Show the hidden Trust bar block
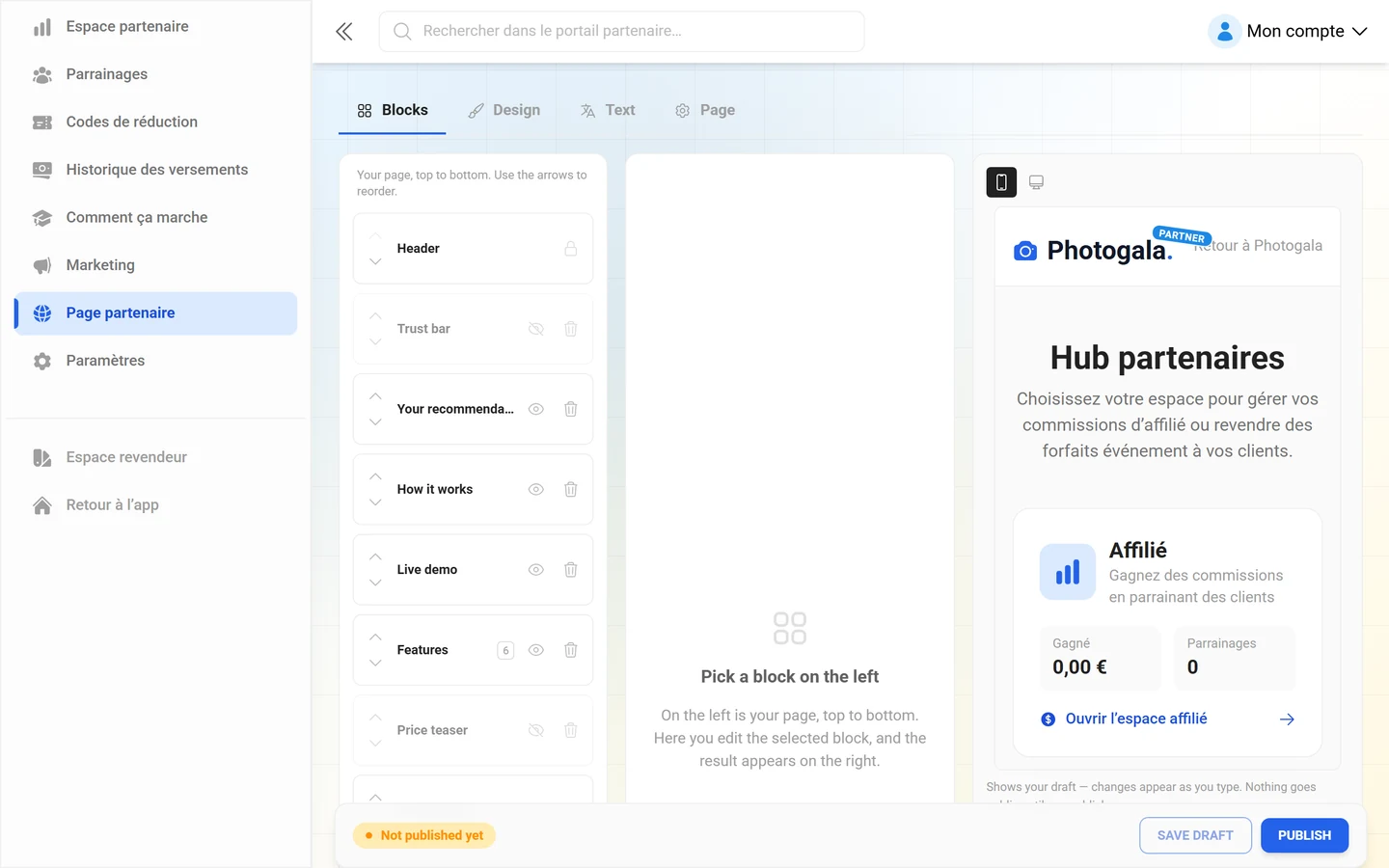 [x=536, y=329]
